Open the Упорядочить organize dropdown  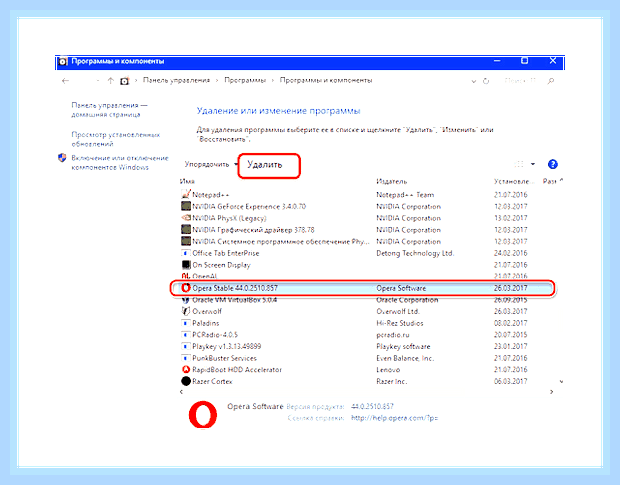(211, 164)
